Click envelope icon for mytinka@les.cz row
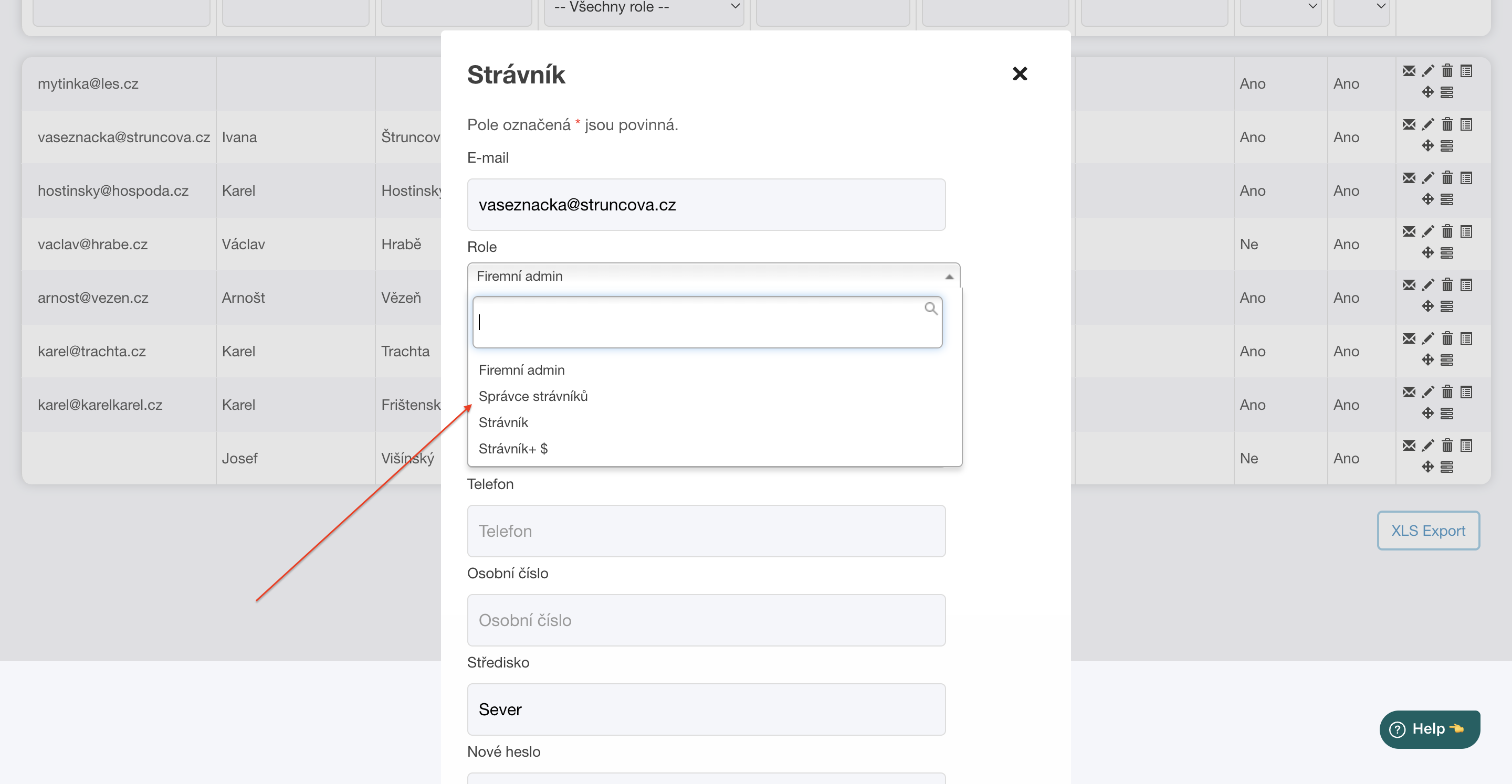The width and height of the screenshot is (1512, 784). click(x=1409, y=71)
